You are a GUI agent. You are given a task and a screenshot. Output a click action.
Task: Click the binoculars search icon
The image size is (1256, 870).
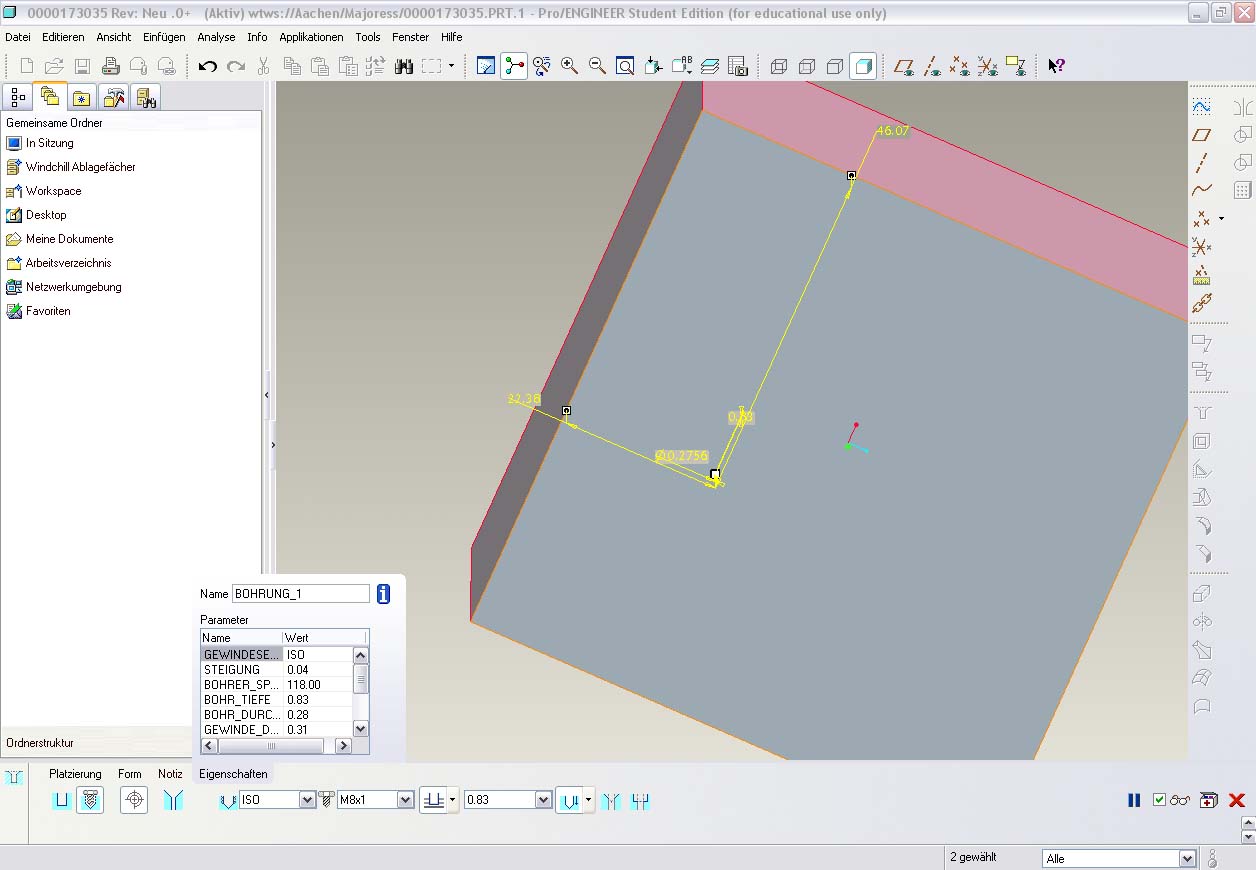pyautogui.click(x=404, y=67)
